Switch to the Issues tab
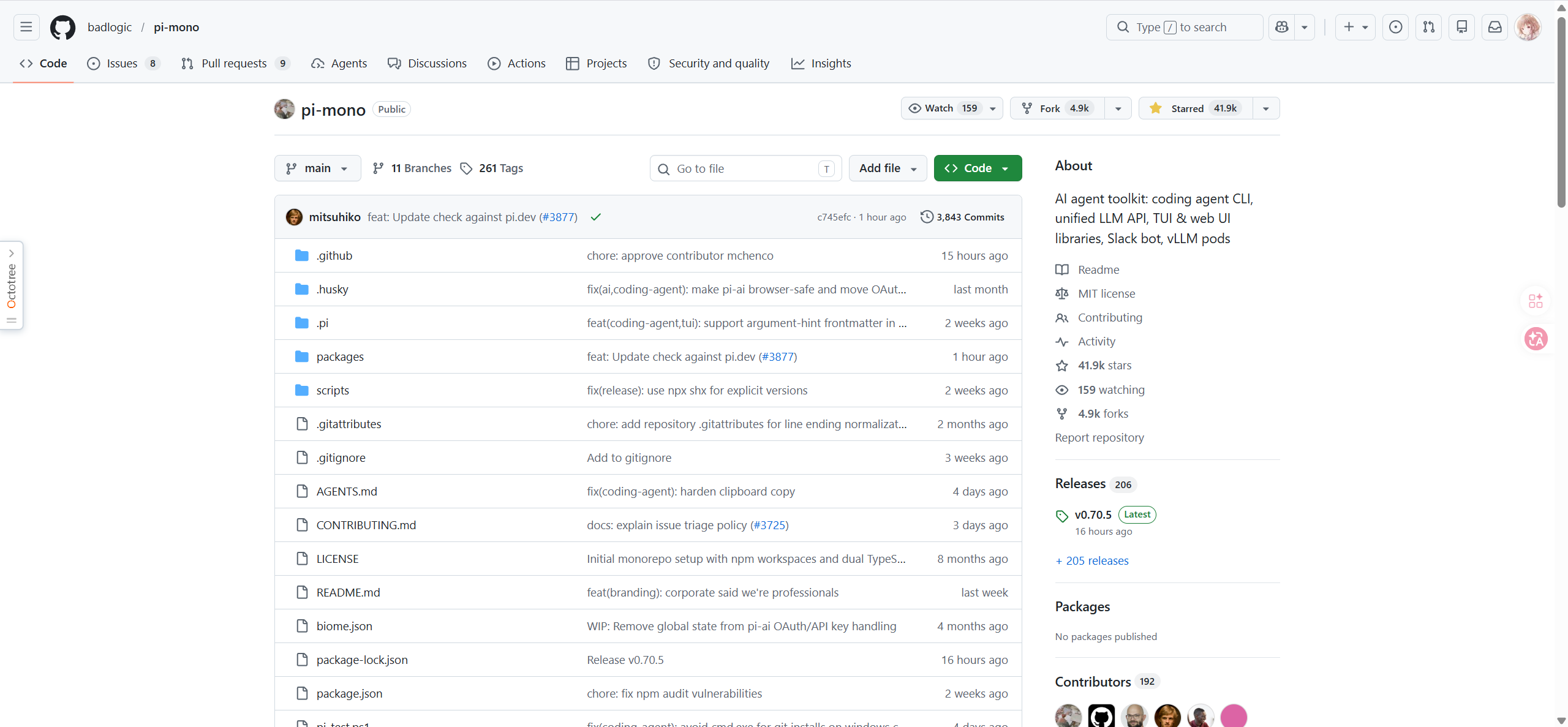The height and width of the screenshot is (727, 1568). tap(124, 63)
